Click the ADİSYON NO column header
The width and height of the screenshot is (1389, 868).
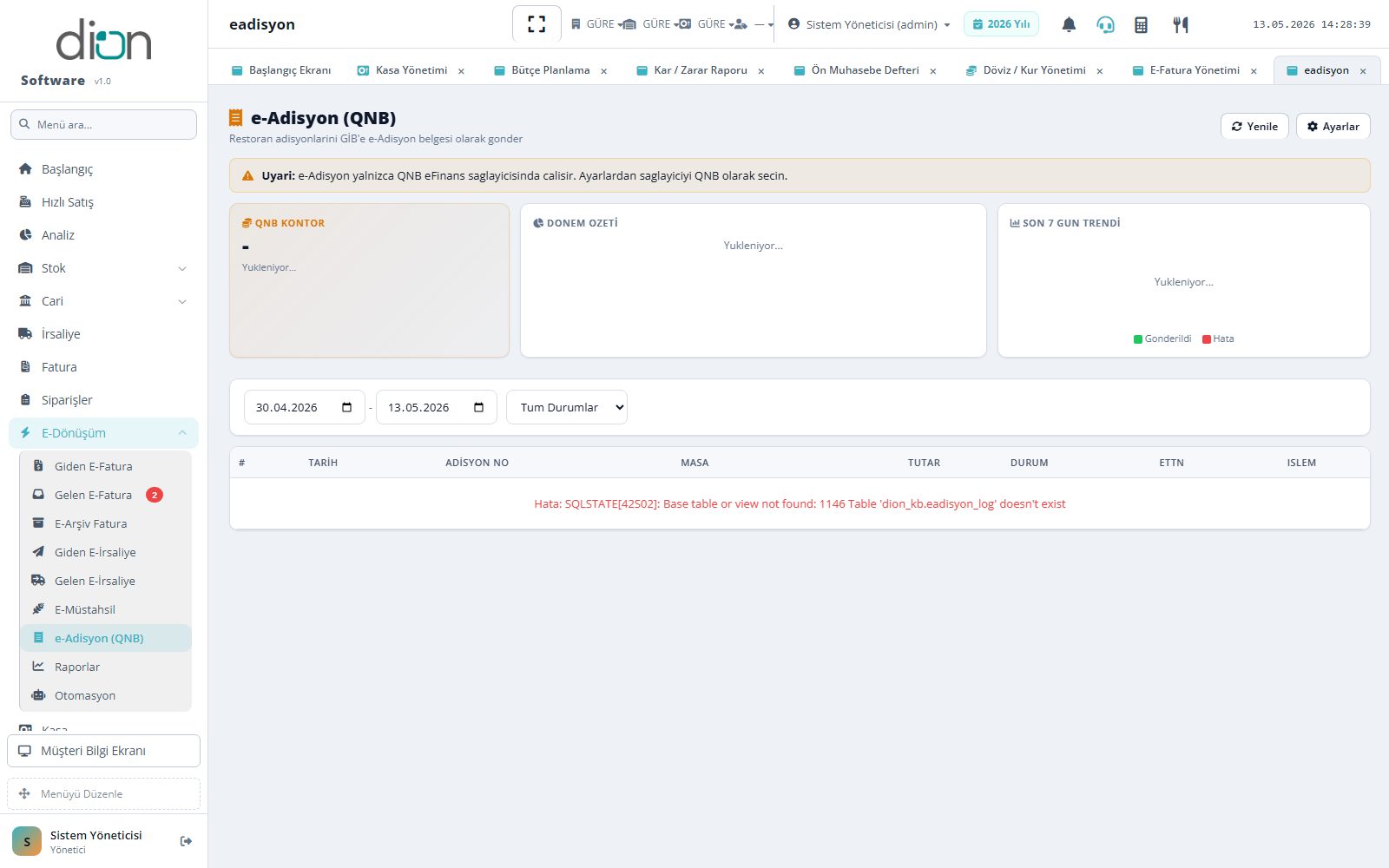click(x=477, y=463)
